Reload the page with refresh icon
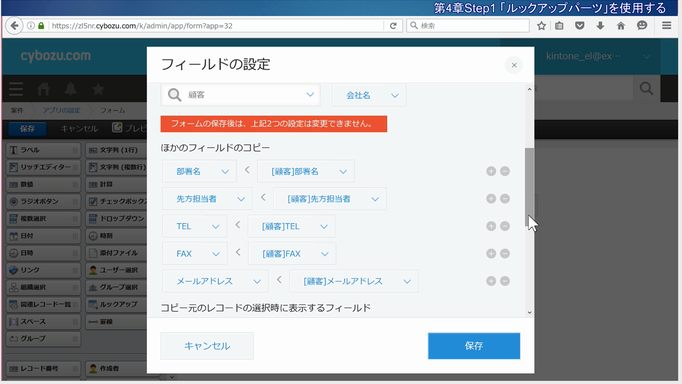 [x=393, y=26]
